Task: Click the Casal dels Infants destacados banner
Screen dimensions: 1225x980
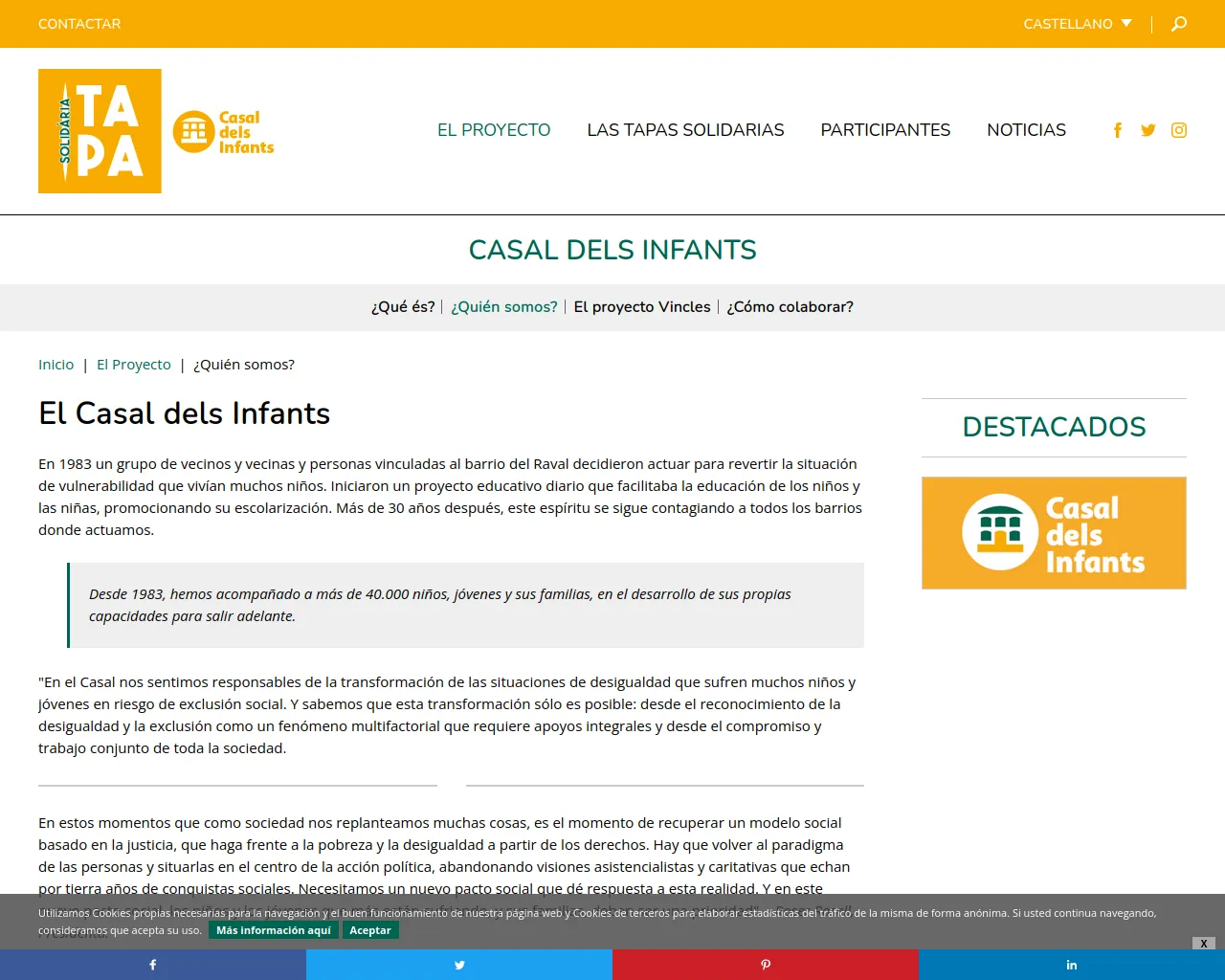Action: click(1054, 533)
